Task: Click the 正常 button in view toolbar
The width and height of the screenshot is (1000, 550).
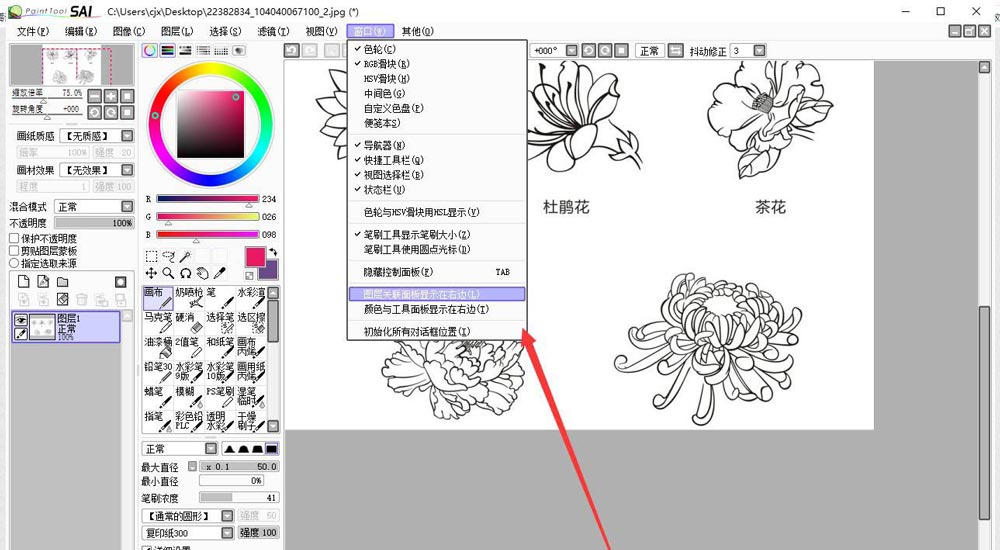Action: [649, 50]
